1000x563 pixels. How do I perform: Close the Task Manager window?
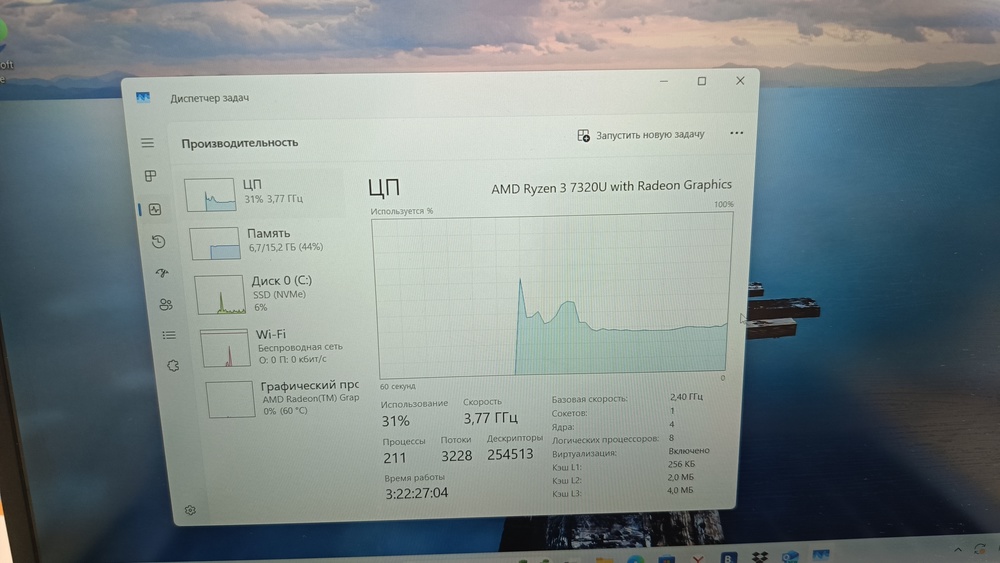[740, 80]
